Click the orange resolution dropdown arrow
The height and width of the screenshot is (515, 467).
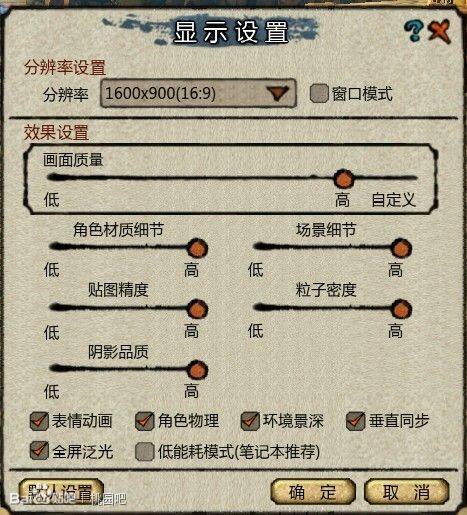coord(279,94)
